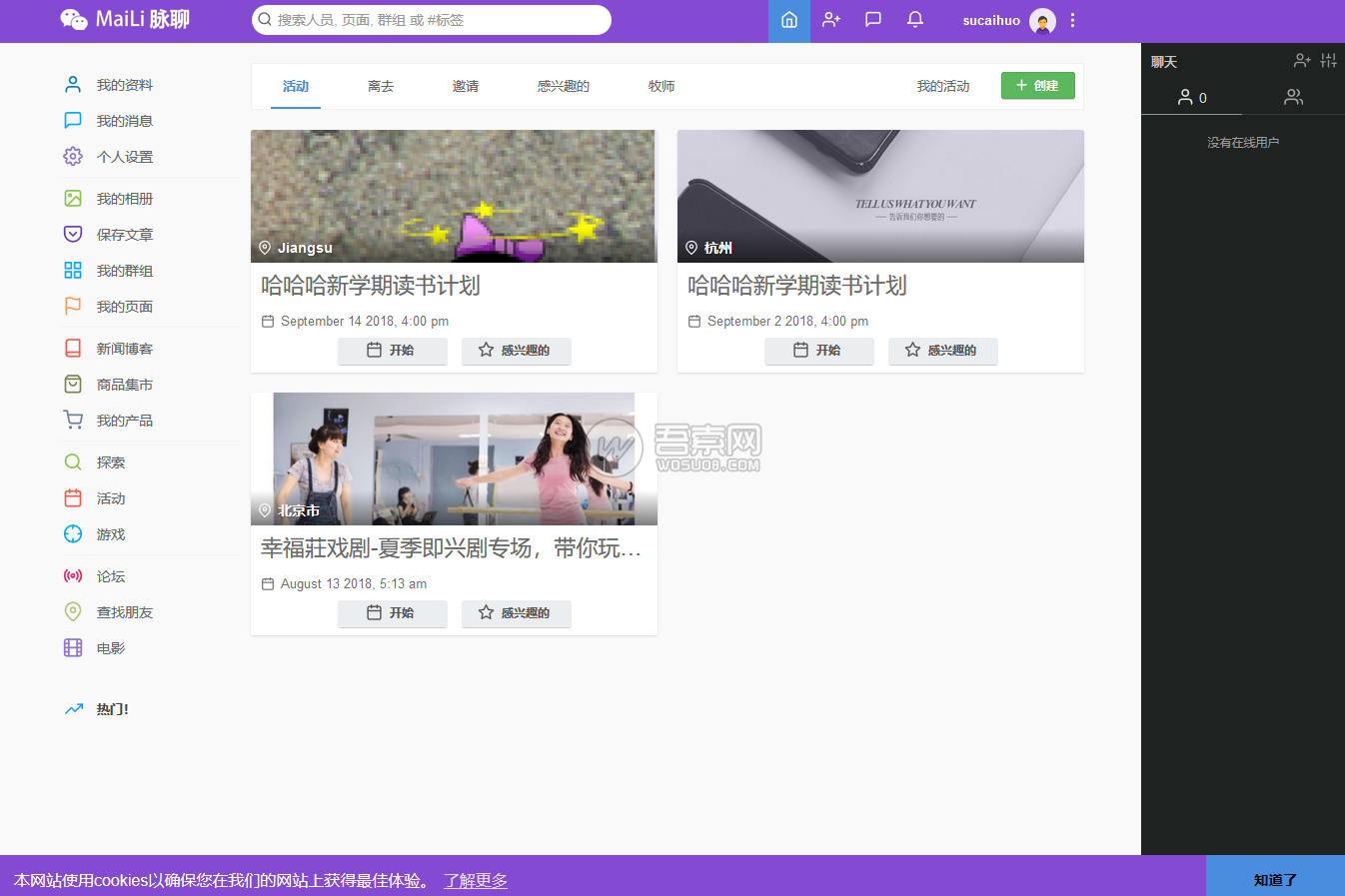The width and height of the screenshot is (1345, 896).
Task: Click add user icon in chat panel
Action: (1301, 61)
